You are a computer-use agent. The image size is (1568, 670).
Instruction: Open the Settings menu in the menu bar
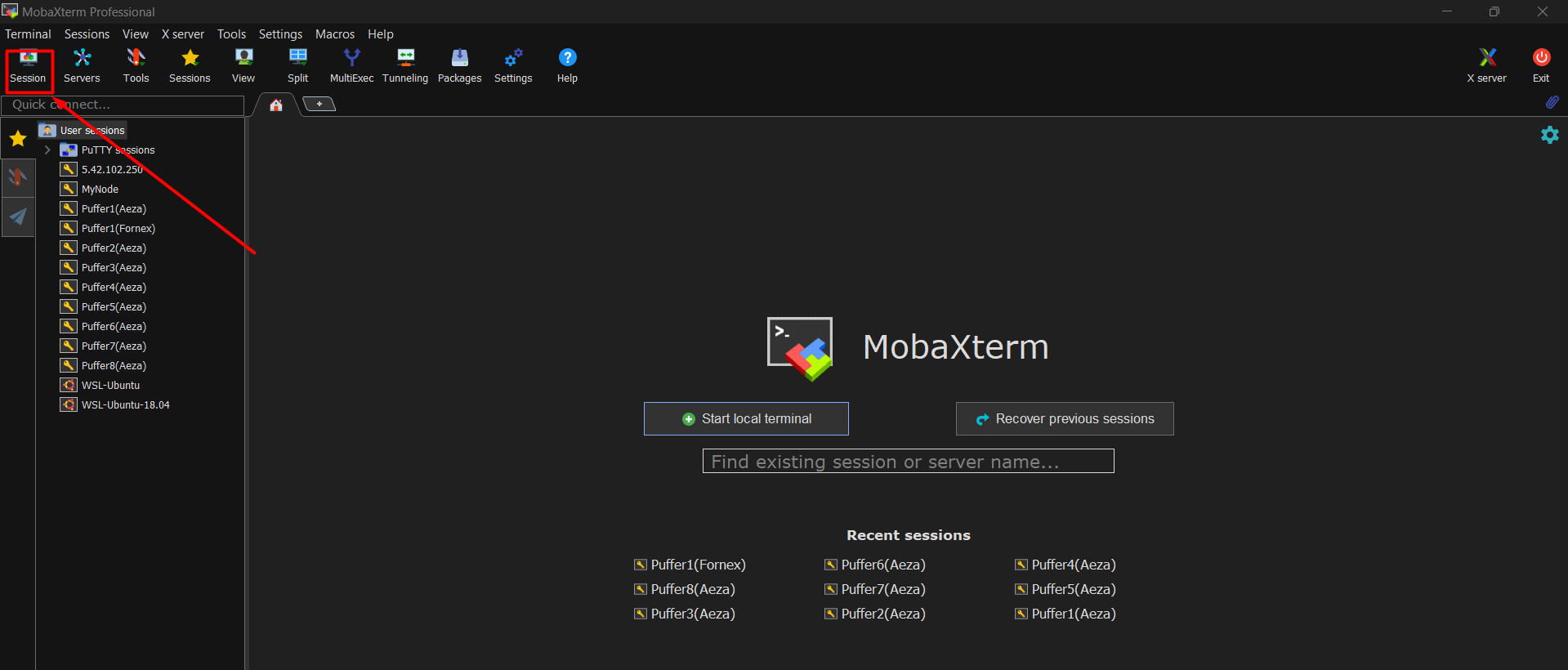click(x=280, y=34)
